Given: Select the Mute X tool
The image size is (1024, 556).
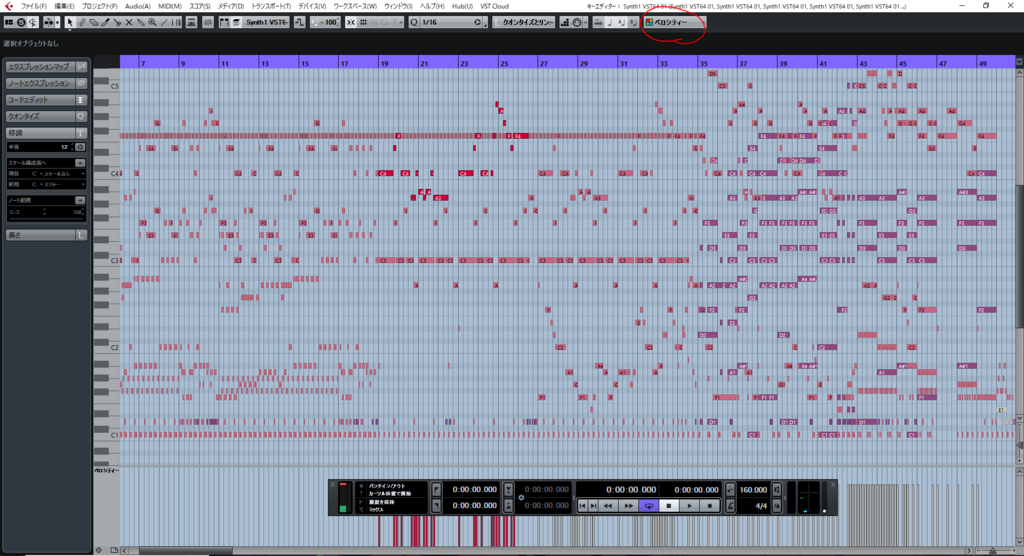Looking at the screenshot, I should tap(129, 22).
